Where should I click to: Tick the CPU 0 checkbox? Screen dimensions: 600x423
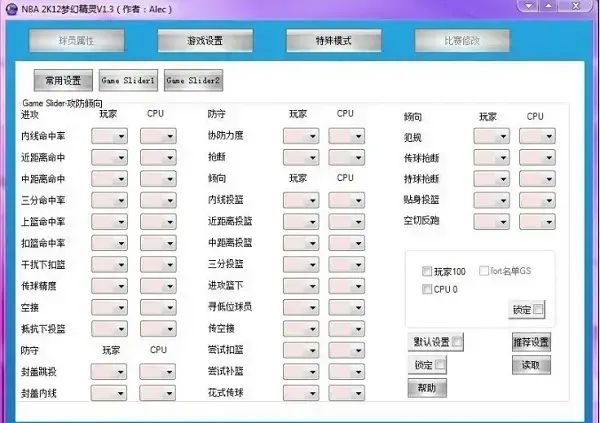point(427,289)
